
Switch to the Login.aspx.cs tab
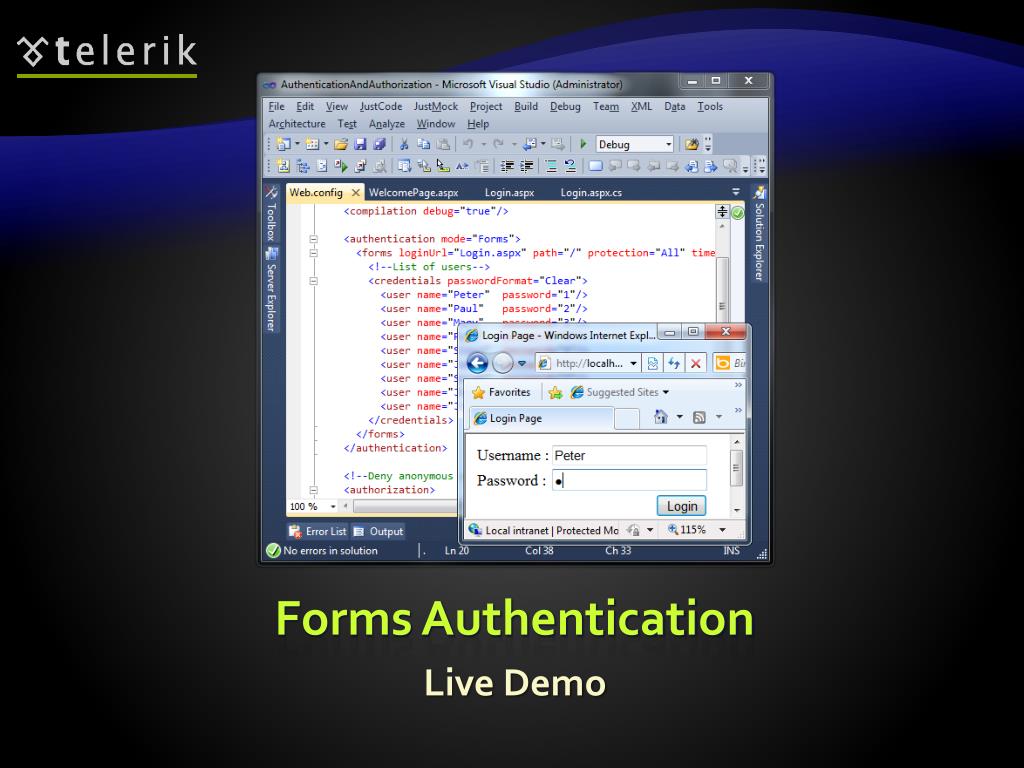coord(590,193)
